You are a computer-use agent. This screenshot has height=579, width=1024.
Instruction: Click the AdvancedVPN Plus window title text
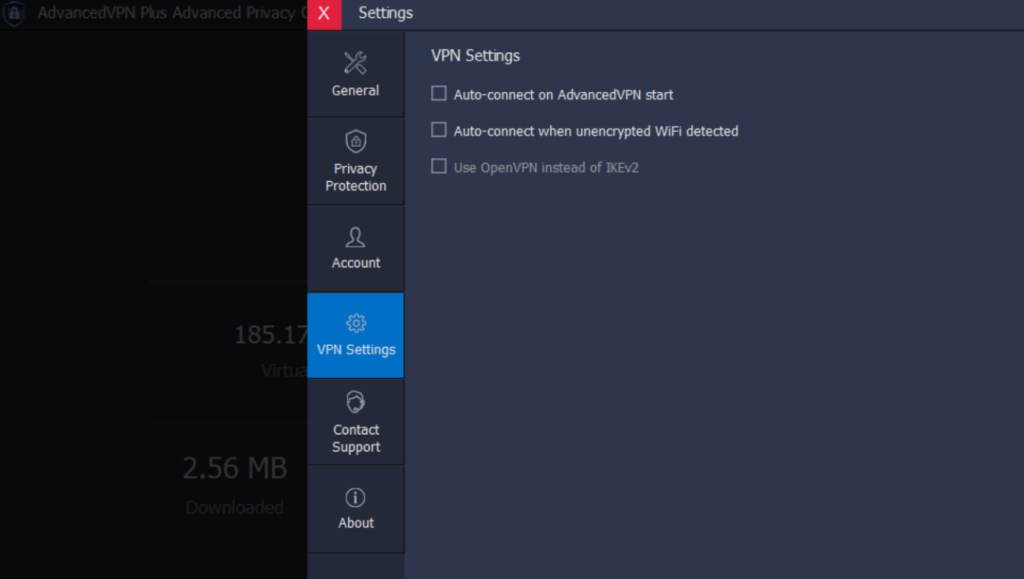(172, 13)
